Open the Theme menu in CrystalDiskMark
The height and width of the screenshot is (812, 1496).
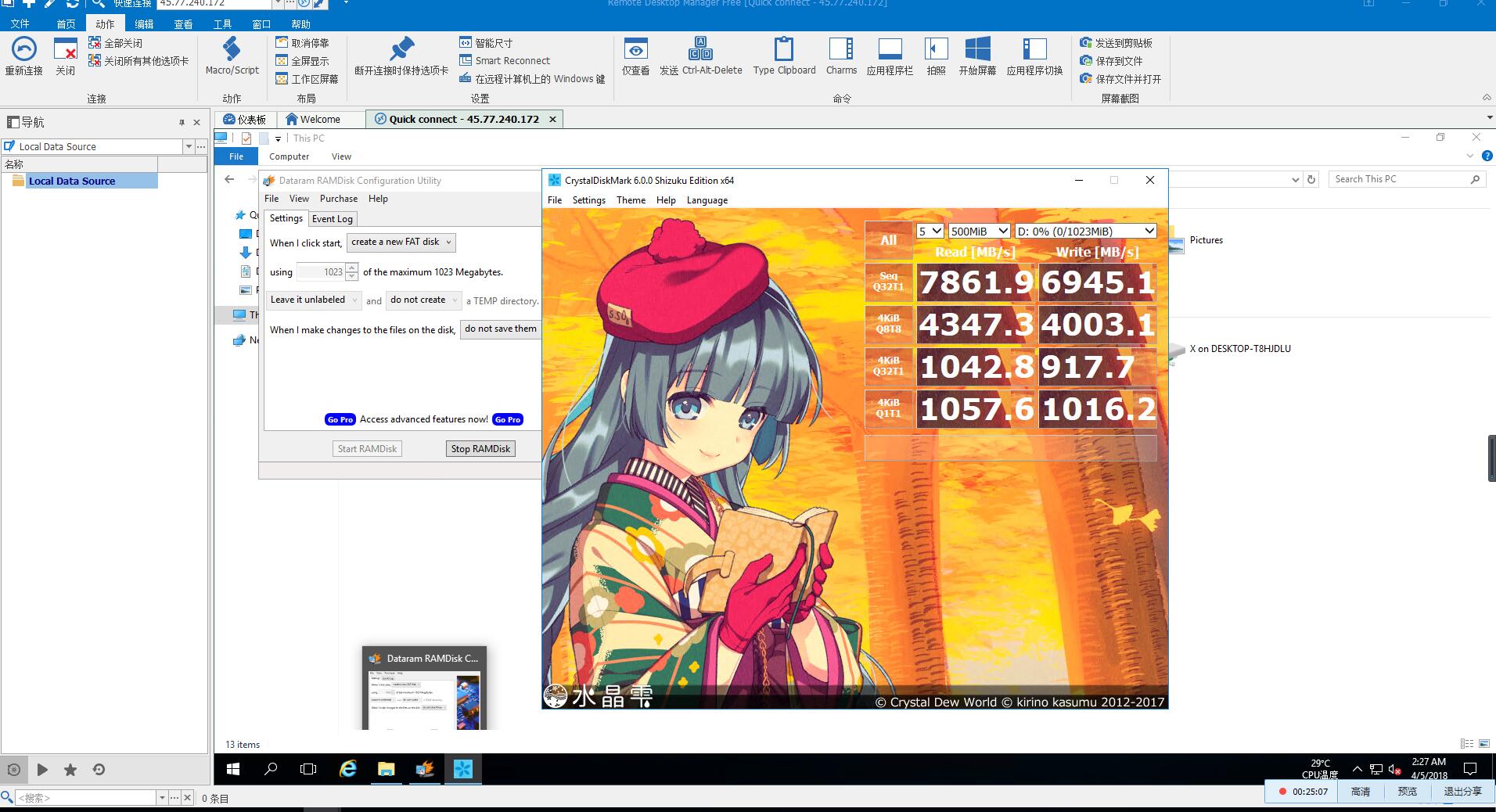[631, 200]
